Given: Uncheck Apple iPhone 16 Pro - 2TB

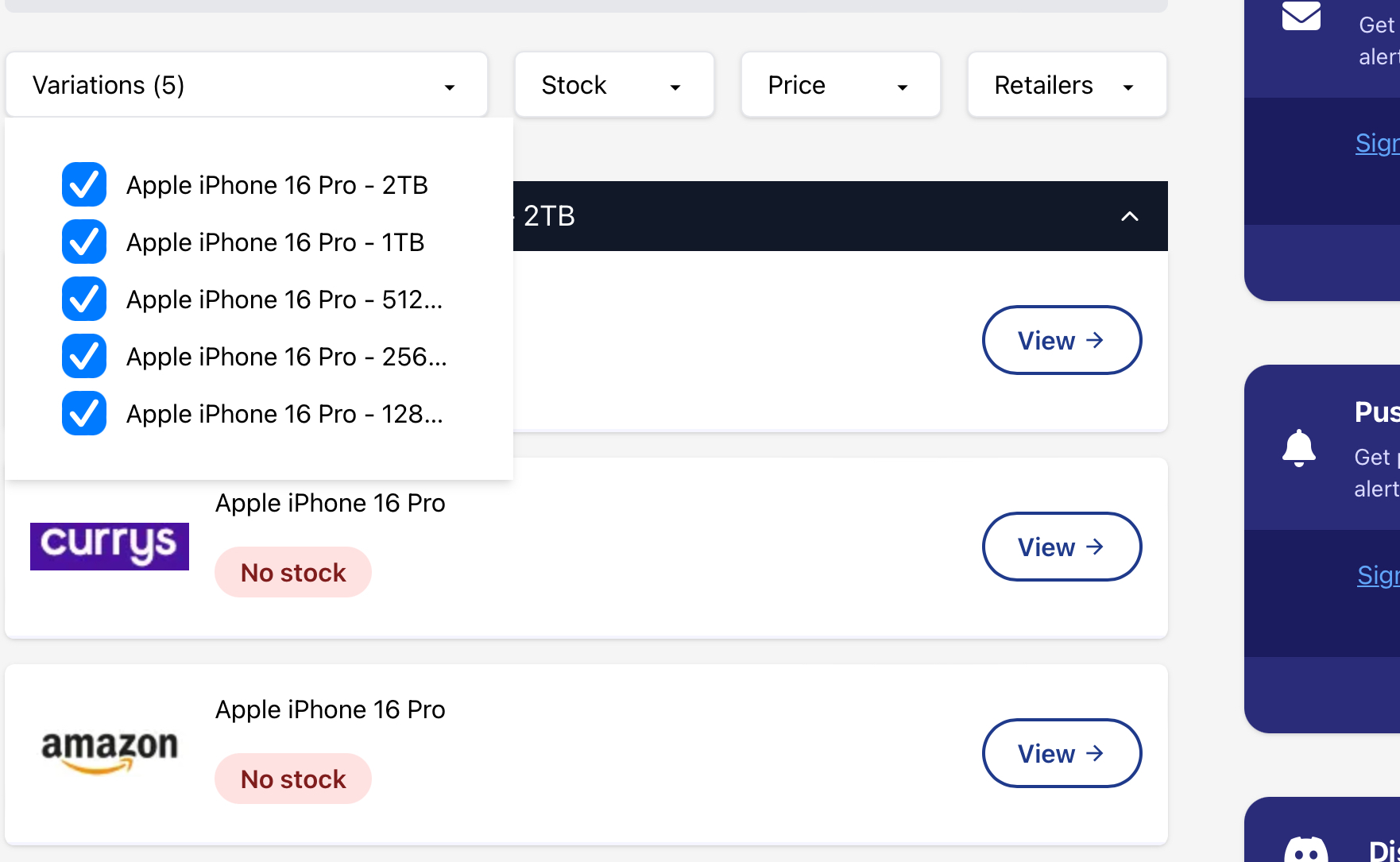Looking at the screenshot, I should [x=84, y=184].
